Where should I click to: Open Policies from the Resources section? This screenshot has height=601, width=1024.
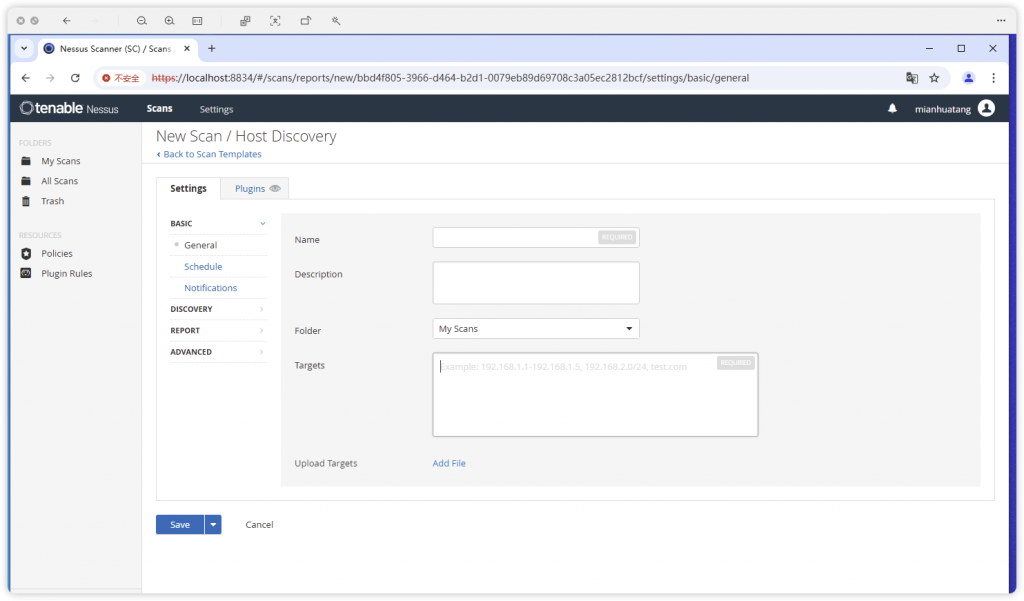[x=56, y=253]
